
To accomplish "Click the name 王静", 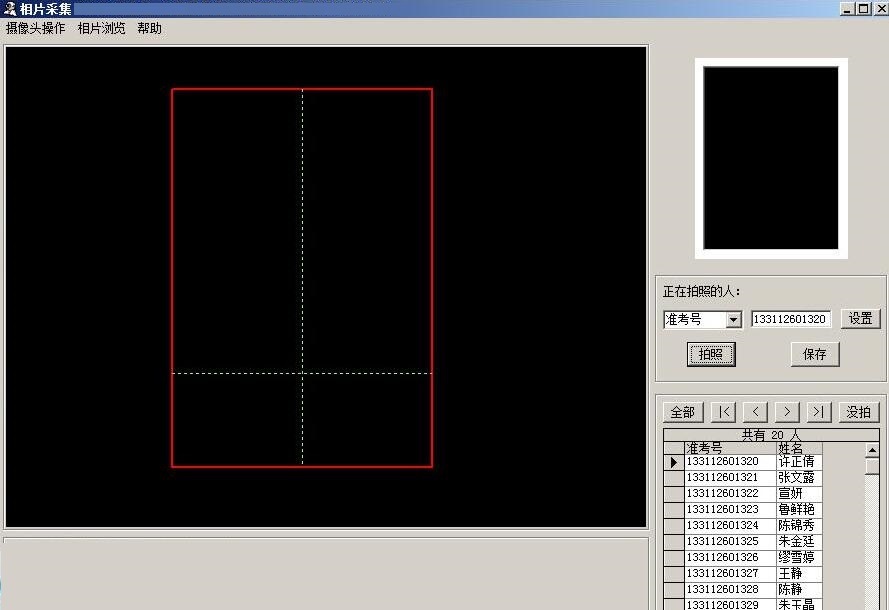I will 790,574.
